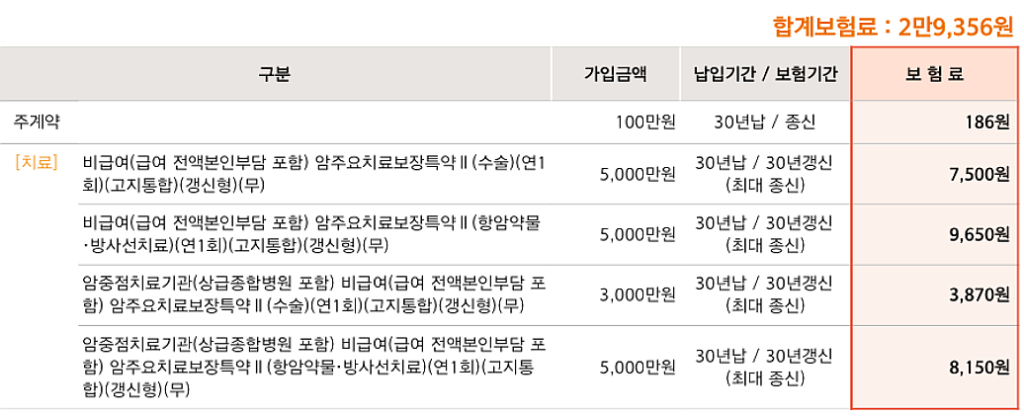Select the 3,870원 premium amount

pyautogui.click(x=979, y=295)
